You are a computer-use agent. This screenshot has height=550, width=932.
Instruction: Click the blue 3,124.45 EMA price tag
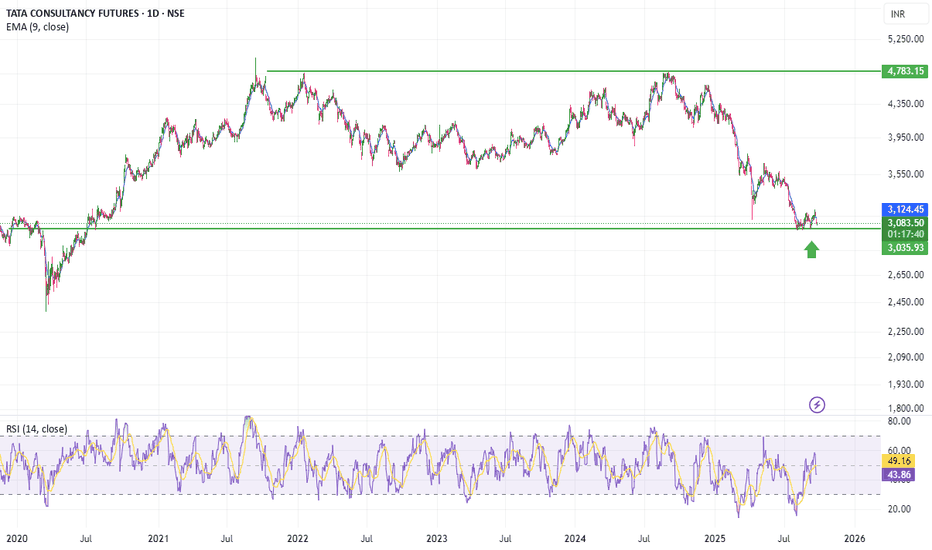pyautogui.click(x=905, y=209)
